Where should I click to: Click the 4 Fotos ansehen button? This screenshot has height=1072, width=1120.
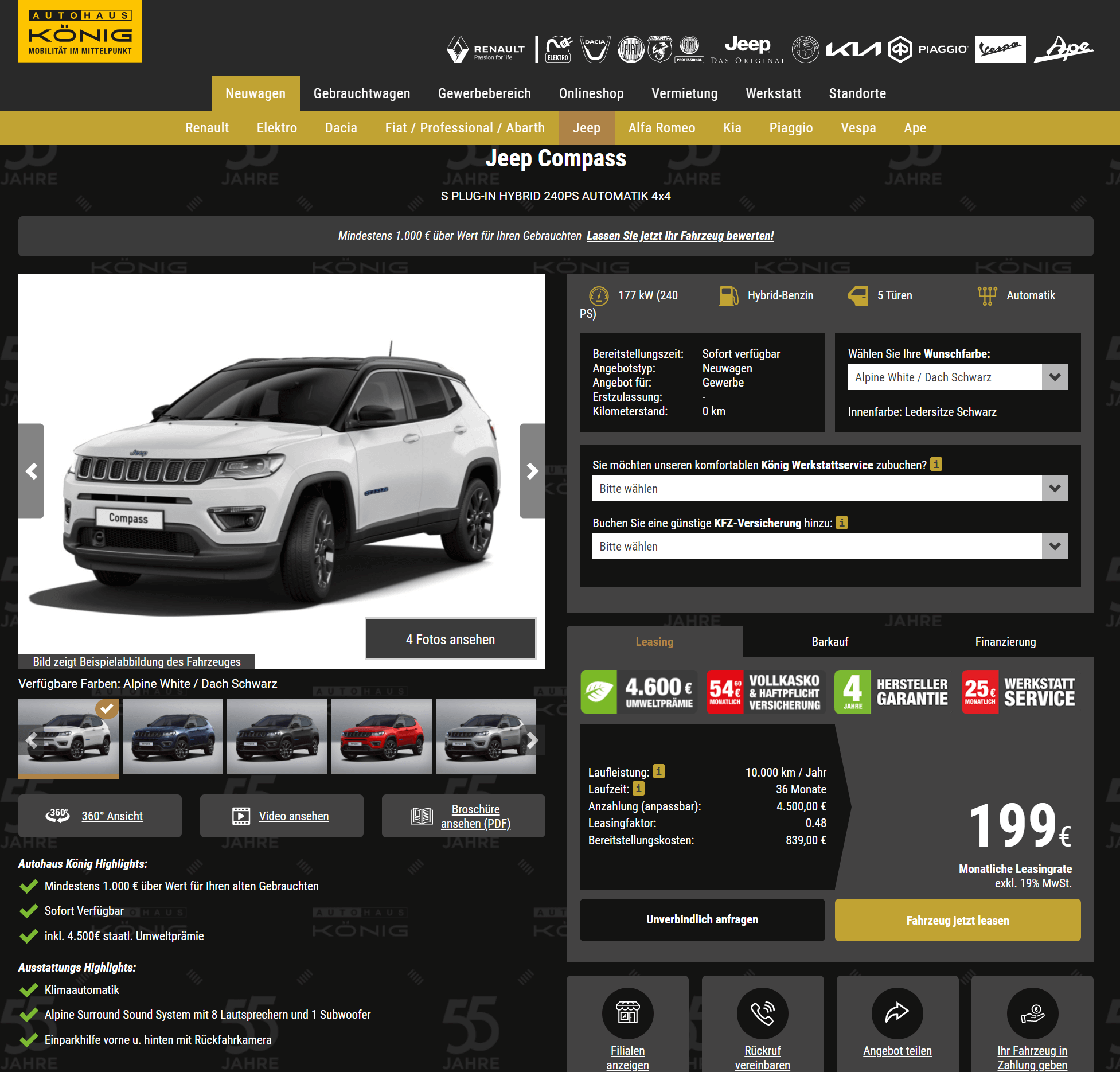point(451,639)
